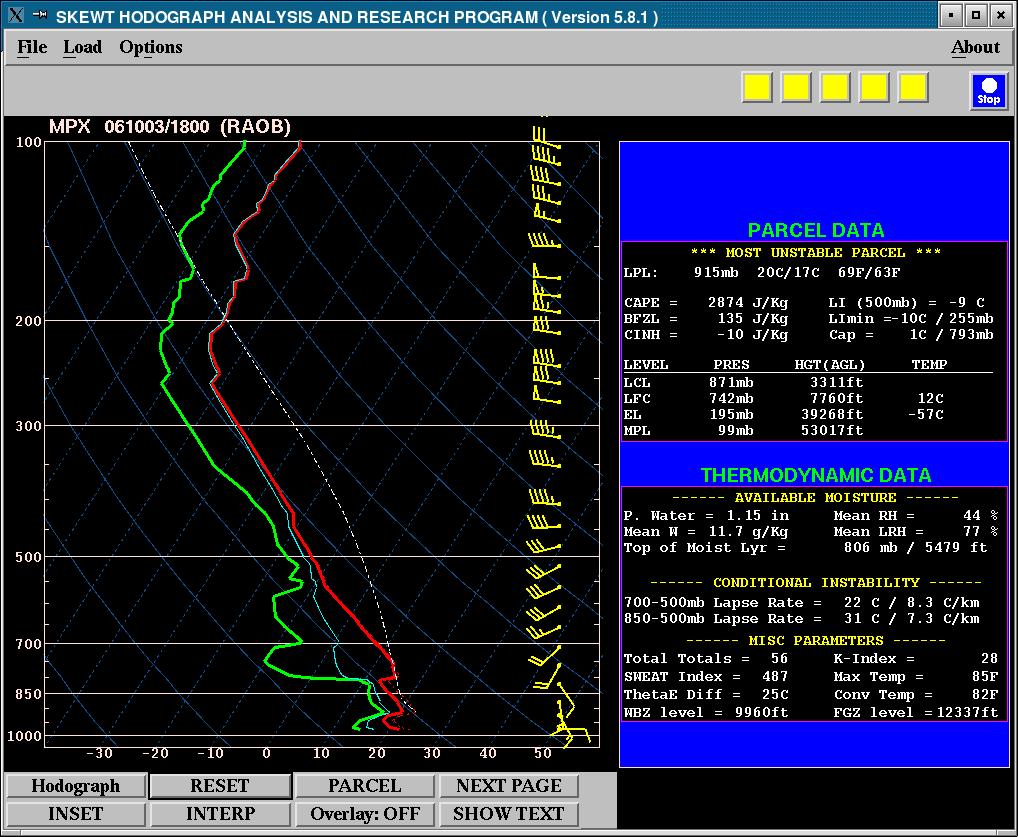
Task: Click the pin icon in the title bar
Action: click(x=39, y=15)
